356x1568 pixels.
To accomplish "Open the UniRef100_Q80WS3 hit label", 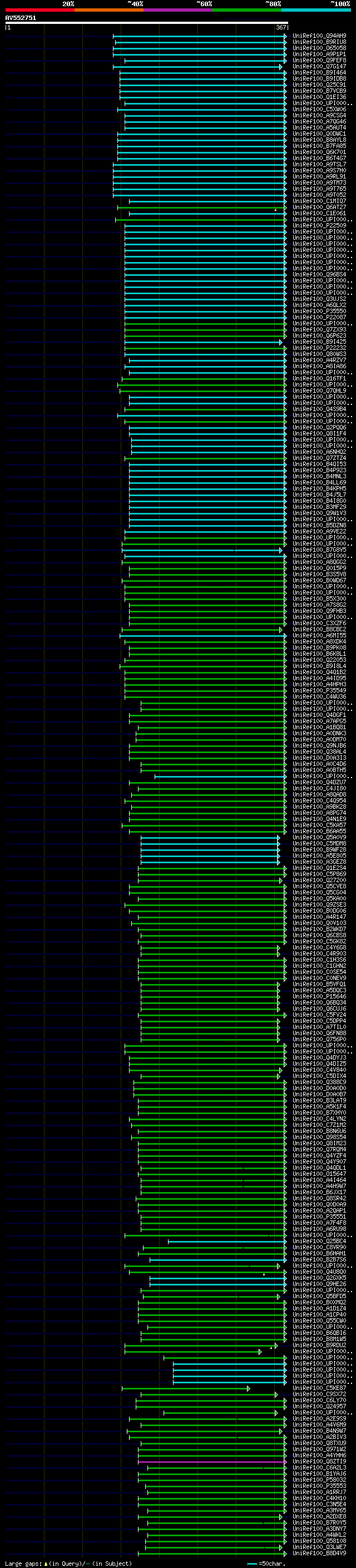I will tap(319, 354).
